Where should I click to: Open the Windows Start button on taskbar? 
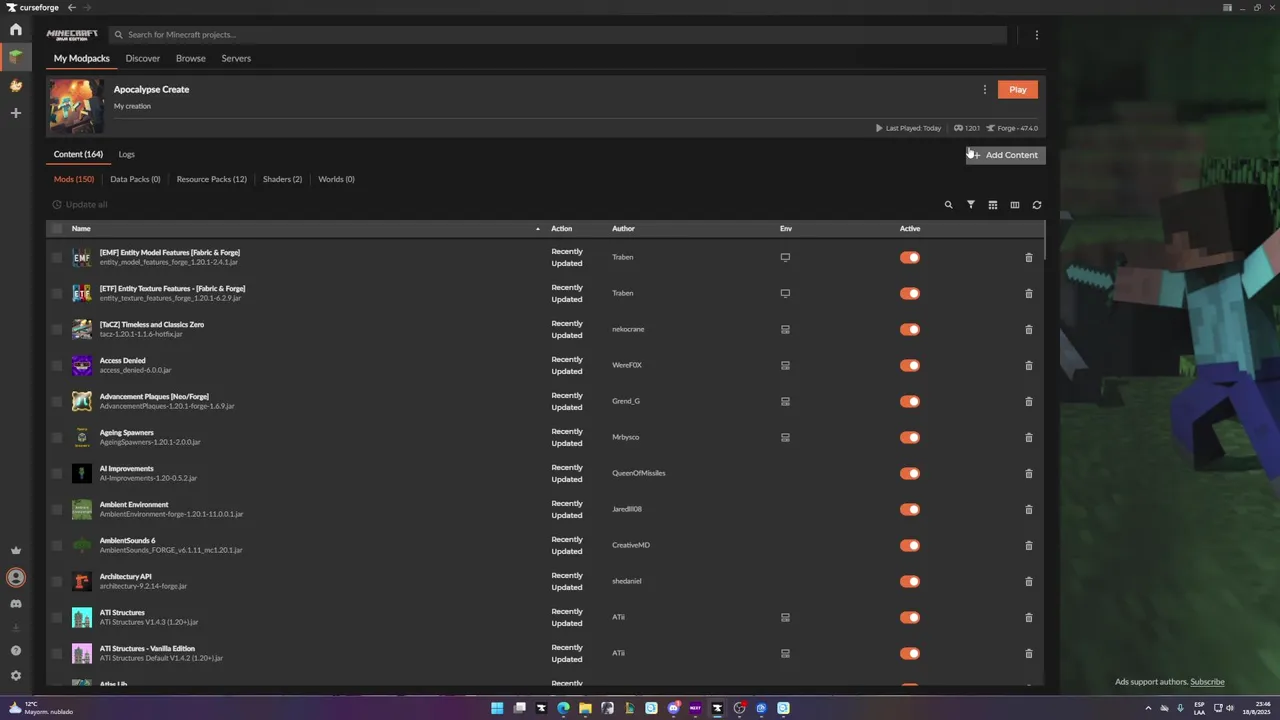pos(497,708)
